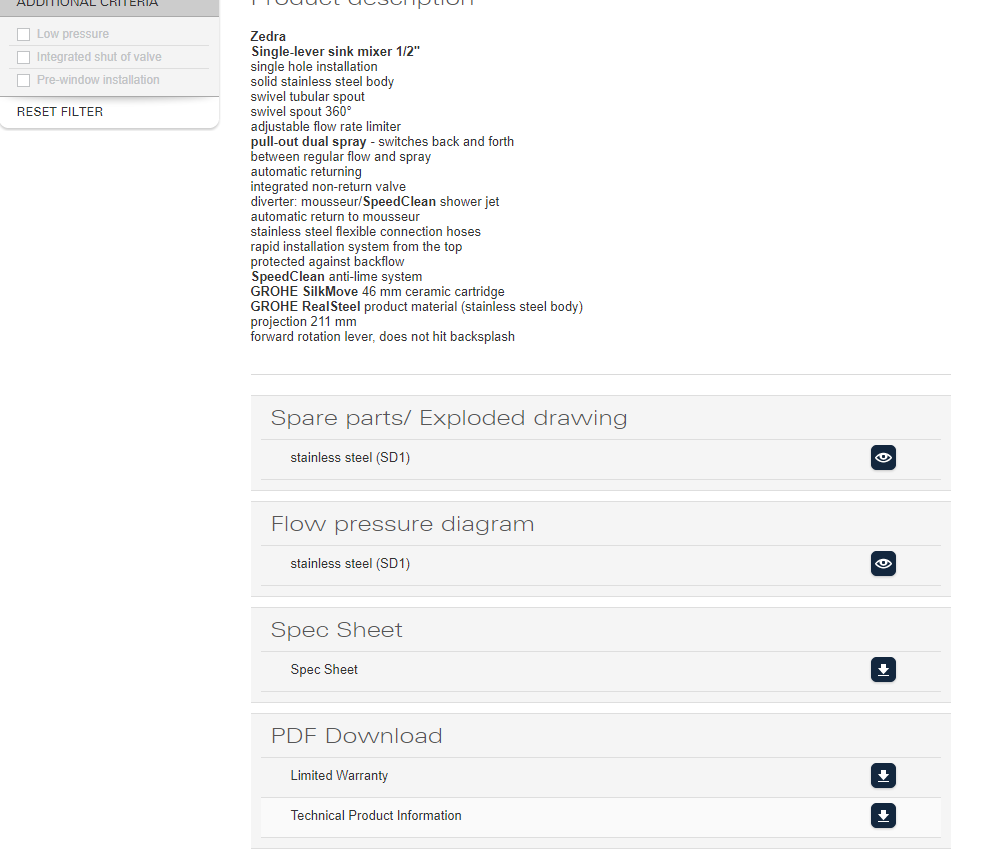
Task: Download the Spec Sheet file
Action: (x=883, y=670)
